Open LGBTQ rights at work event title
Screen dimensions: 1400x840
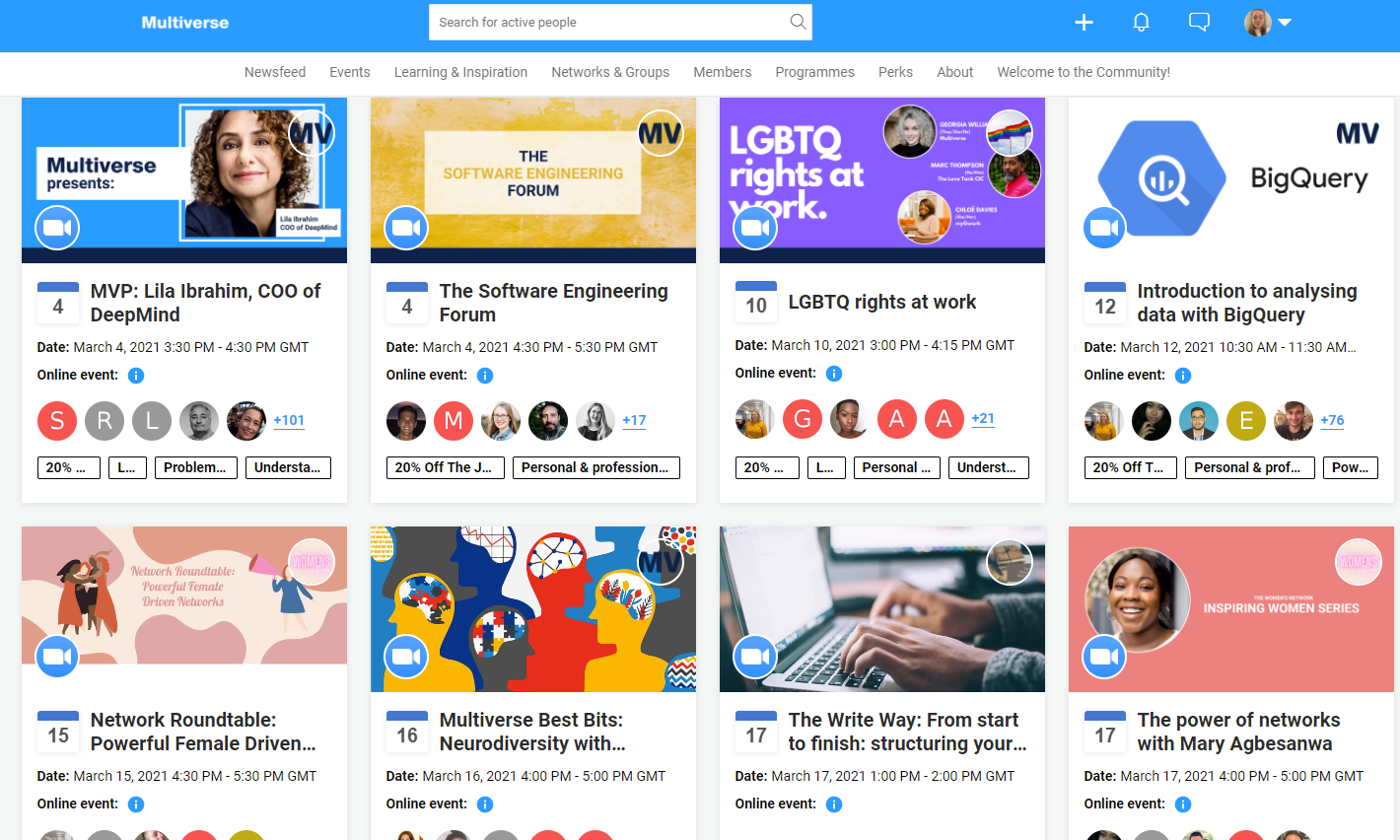882,302
